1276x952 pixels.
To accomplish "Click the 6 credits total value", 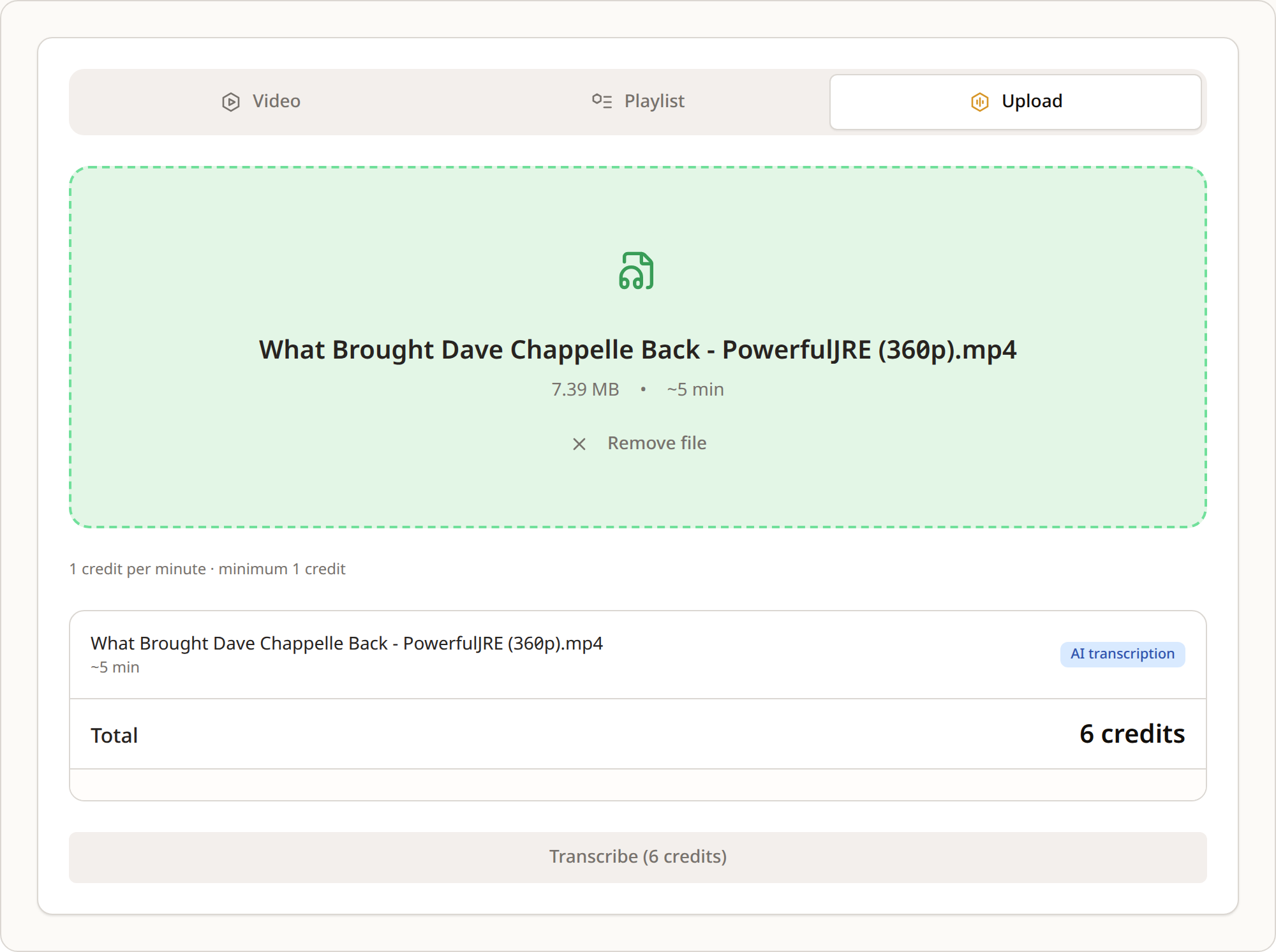I will click(x=1132, y=734).
